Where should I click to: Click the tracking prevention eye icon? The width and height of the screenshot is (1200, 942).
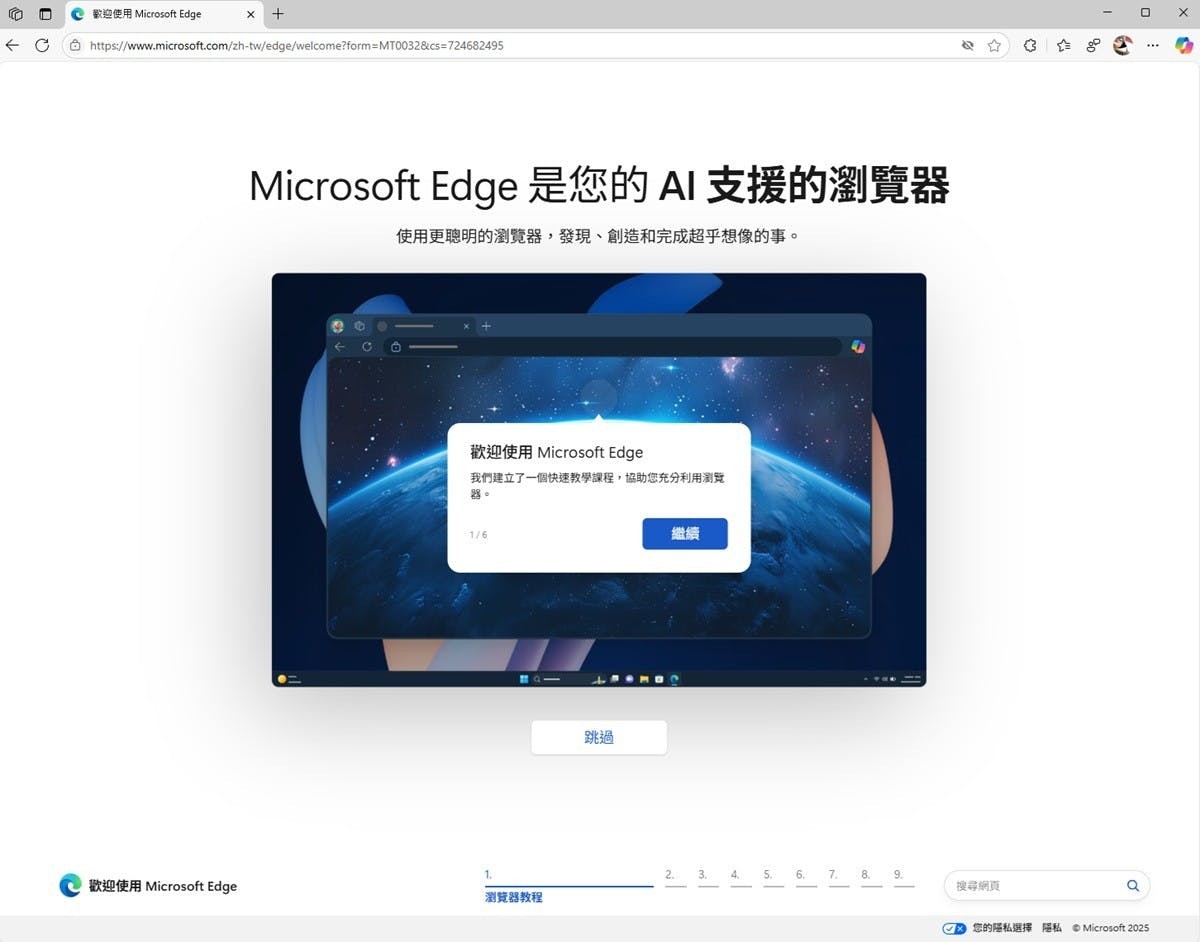[967, 45]
